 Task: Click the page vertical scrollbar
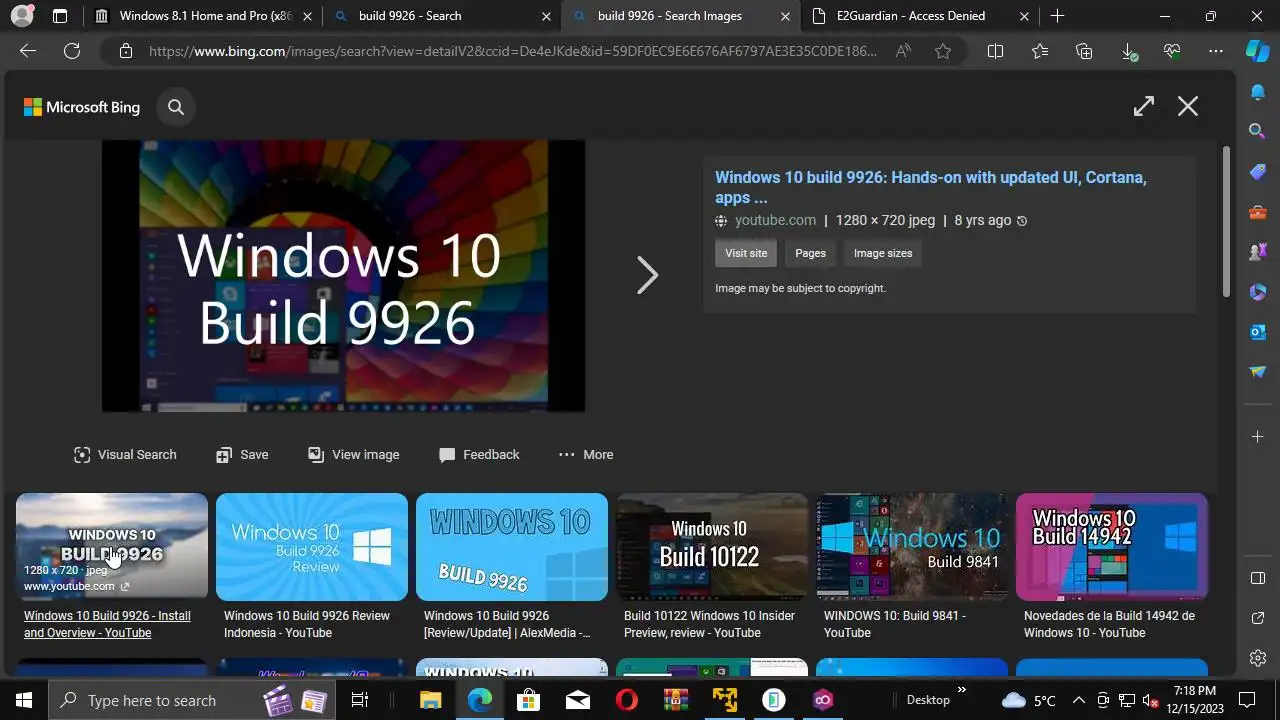[x=1226, y=221]
